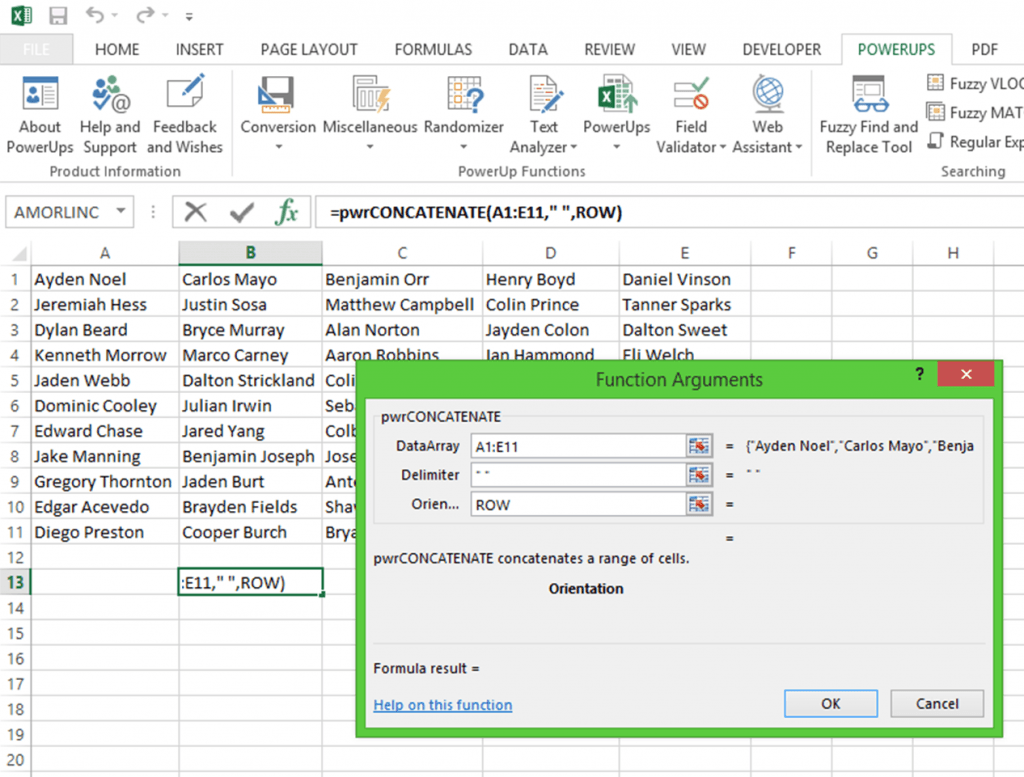Click the Randomizer icon
1024x777 pixels.
click(x=464, y=94)
